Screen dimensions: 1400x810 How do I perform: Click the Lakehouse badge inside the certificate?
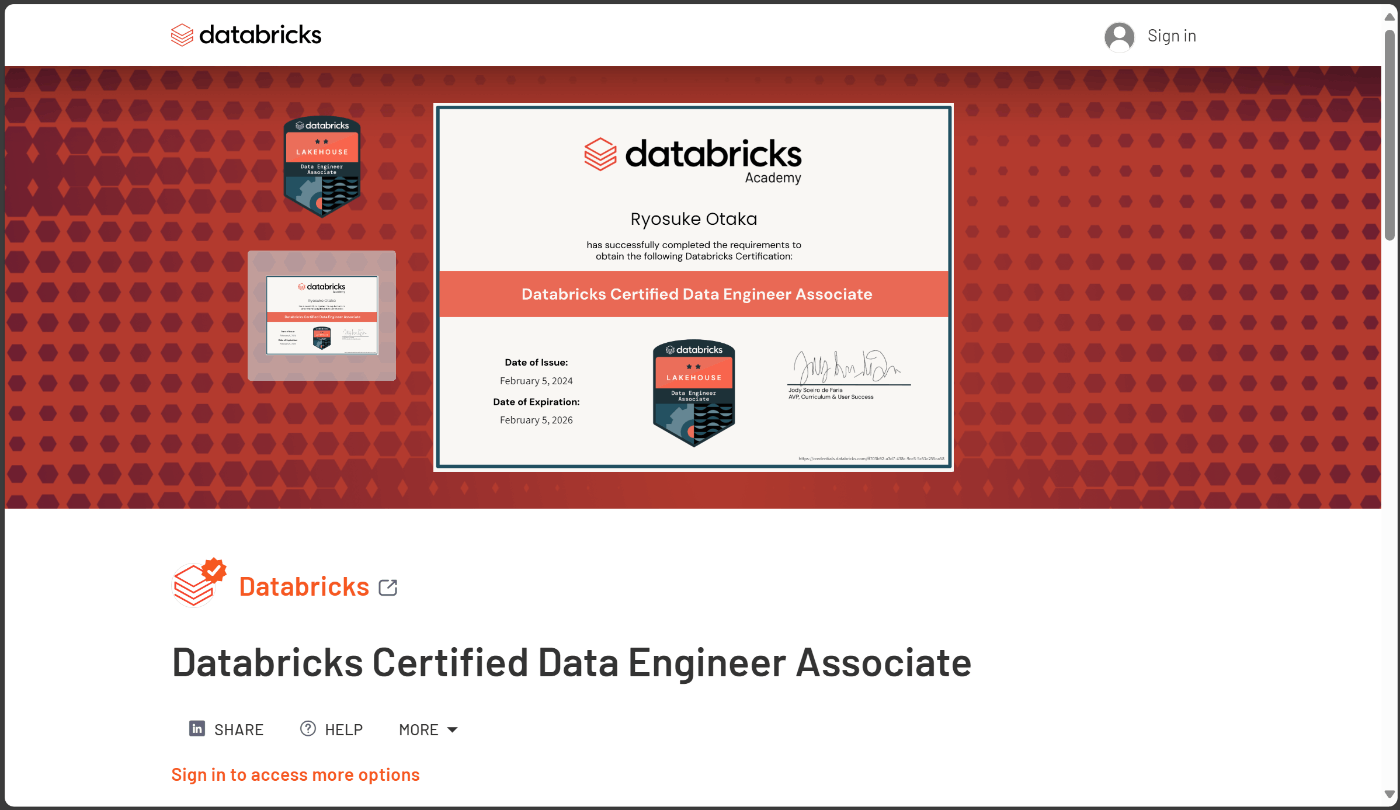694,393
